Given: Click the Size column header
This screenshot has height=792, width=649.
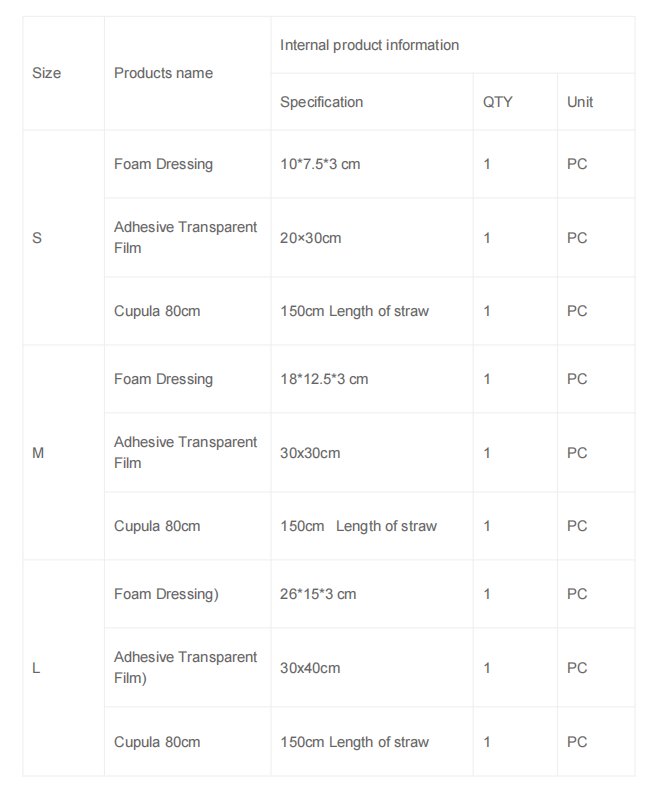Looking at the screenshot, I should click(x=46, y=73).
